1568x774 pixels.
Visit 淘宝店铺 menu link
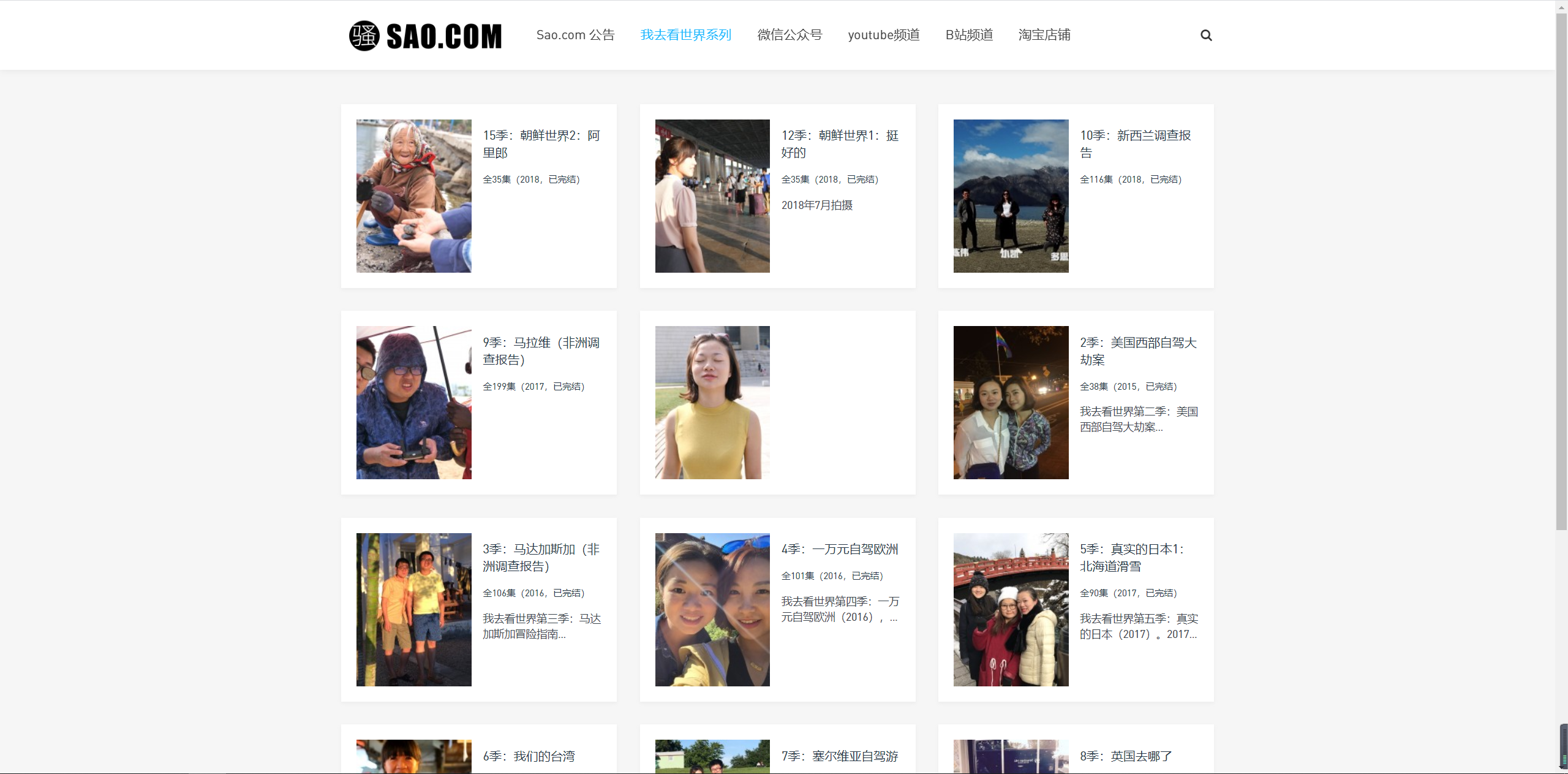(1044, 35)
